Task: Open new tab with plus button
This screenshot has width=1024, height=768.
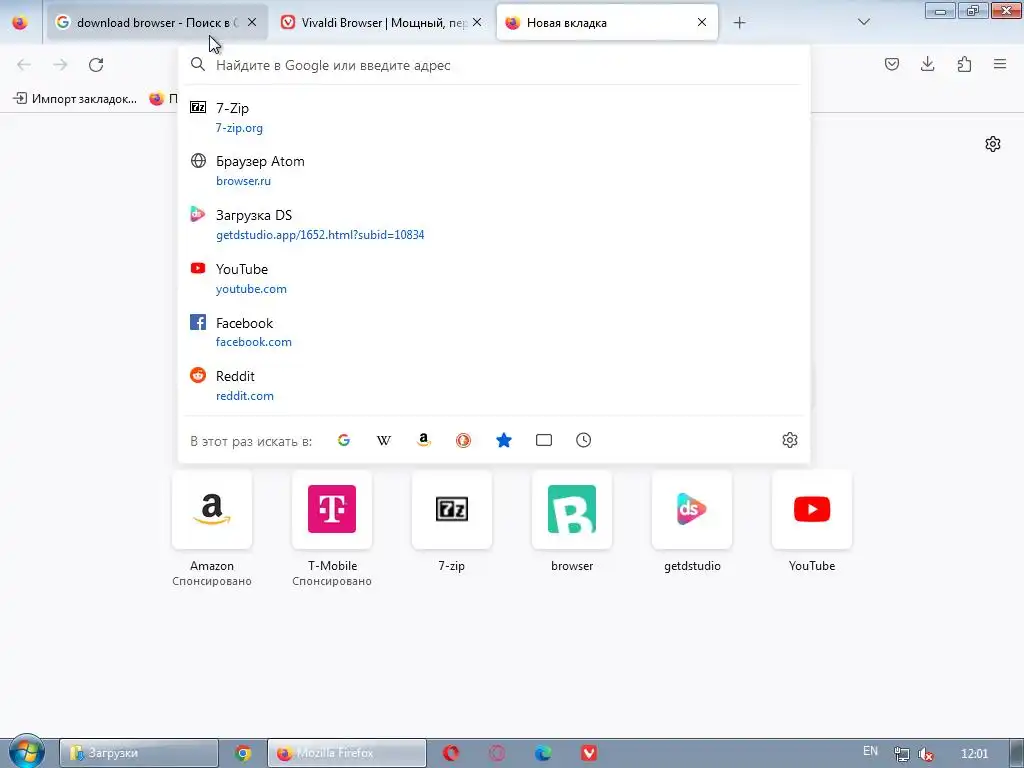Action: tap(739, 23)
